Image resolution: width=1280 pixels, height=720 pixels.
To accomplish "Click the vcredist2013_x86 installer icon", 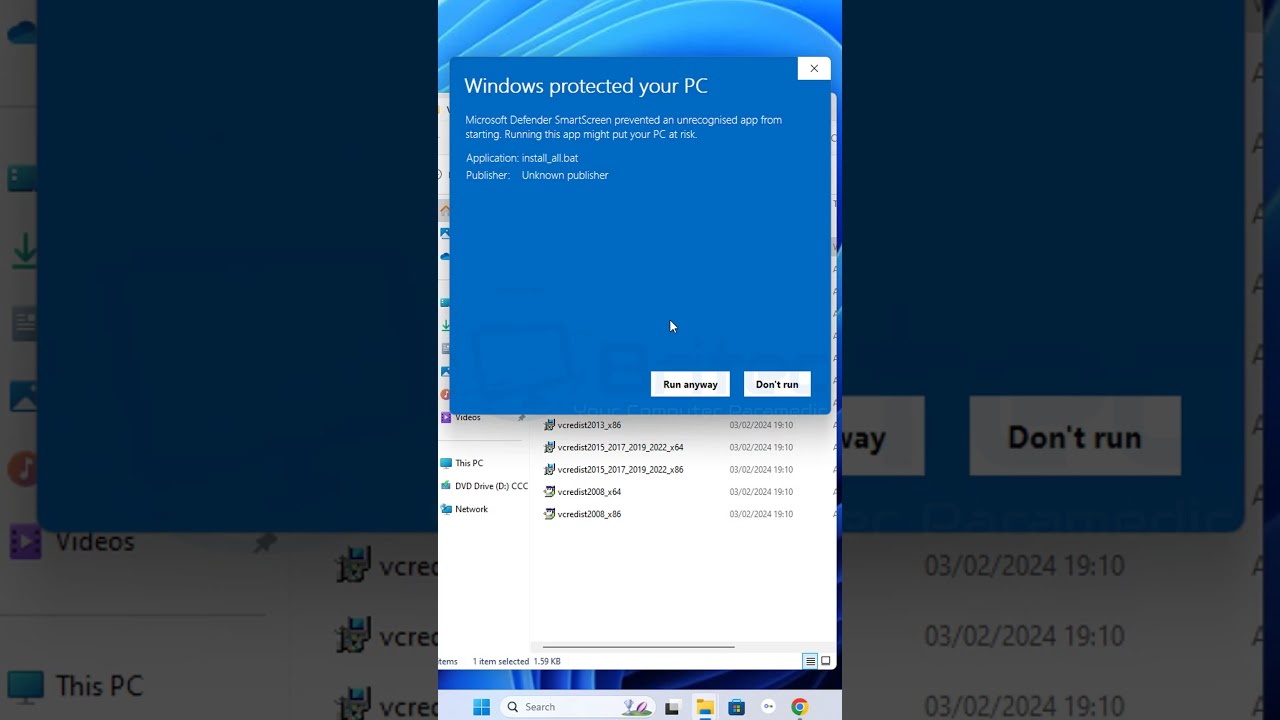I will point(549,425).
